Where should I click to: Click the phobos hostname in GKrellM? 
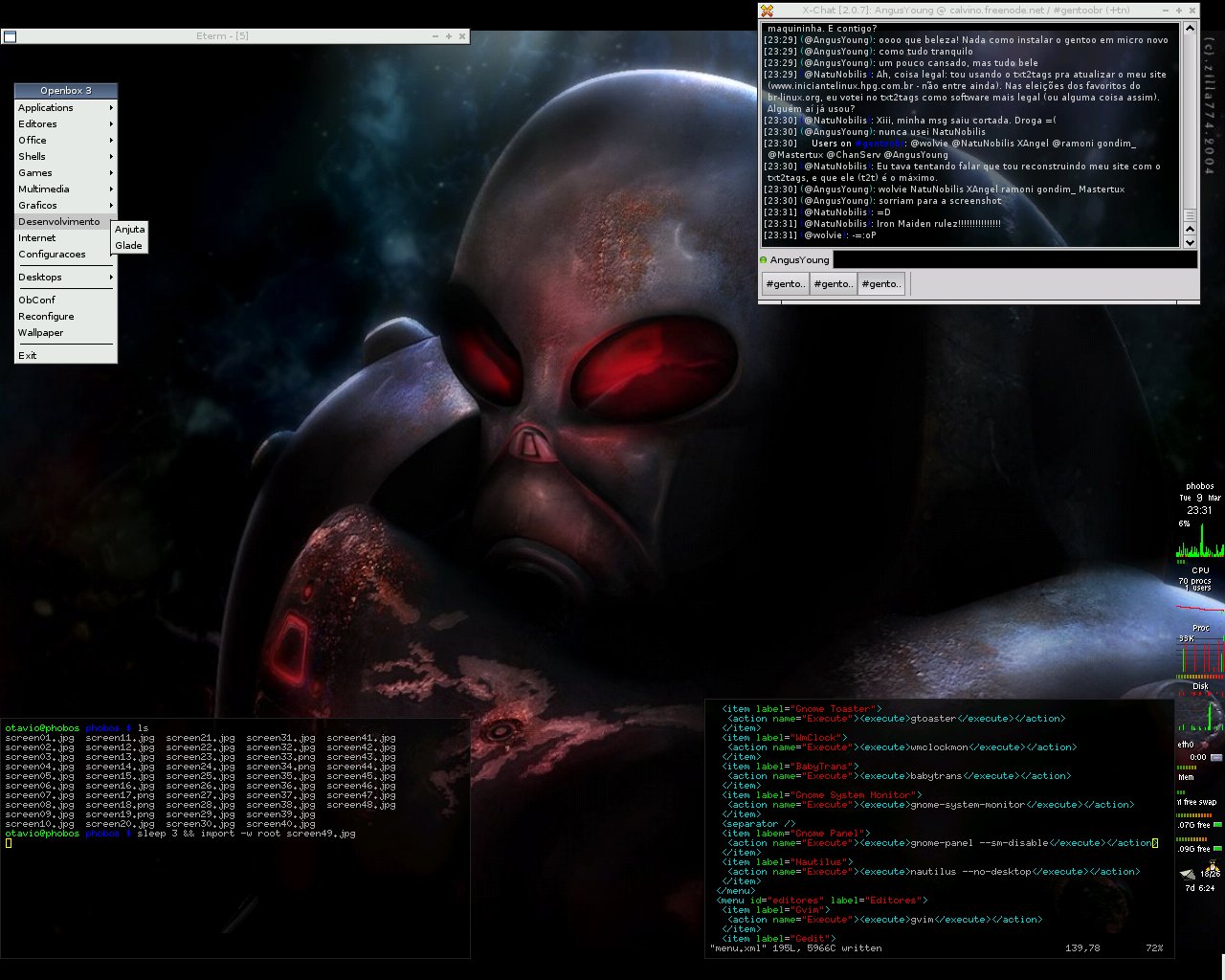(x=1200, y=486)
